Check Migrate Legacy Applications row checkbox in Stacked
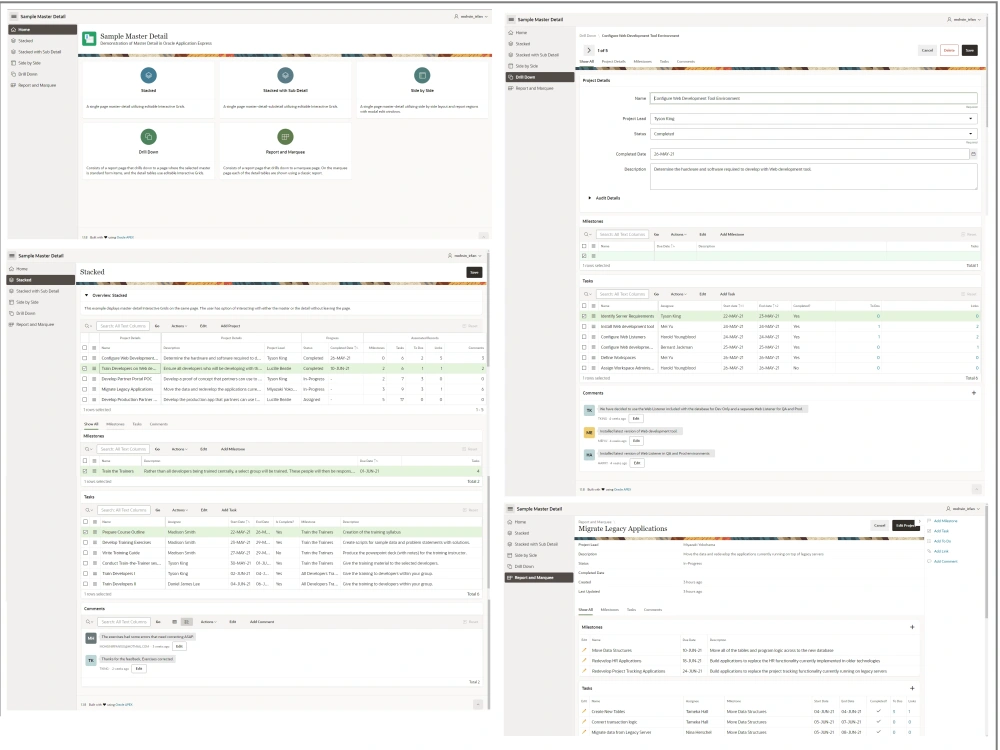 pos(85,389)
